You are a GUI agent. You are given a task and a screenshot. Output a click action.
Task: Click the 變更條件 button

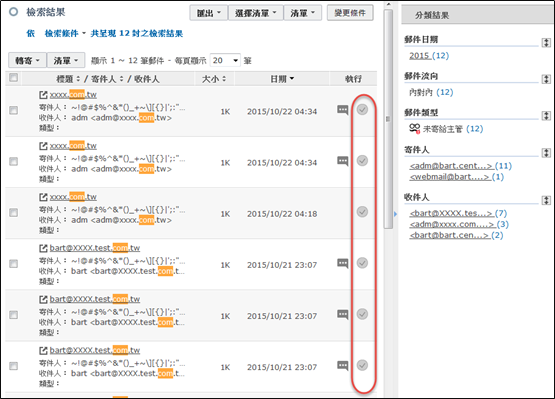(x=350, y=13)
